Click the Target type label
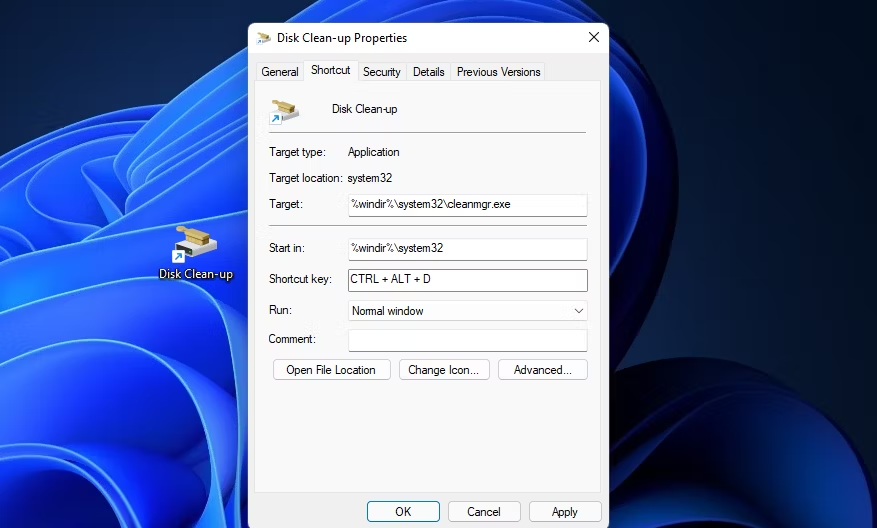Image resolution: width=877 pixels, height=528 pixels. point(297,152)
